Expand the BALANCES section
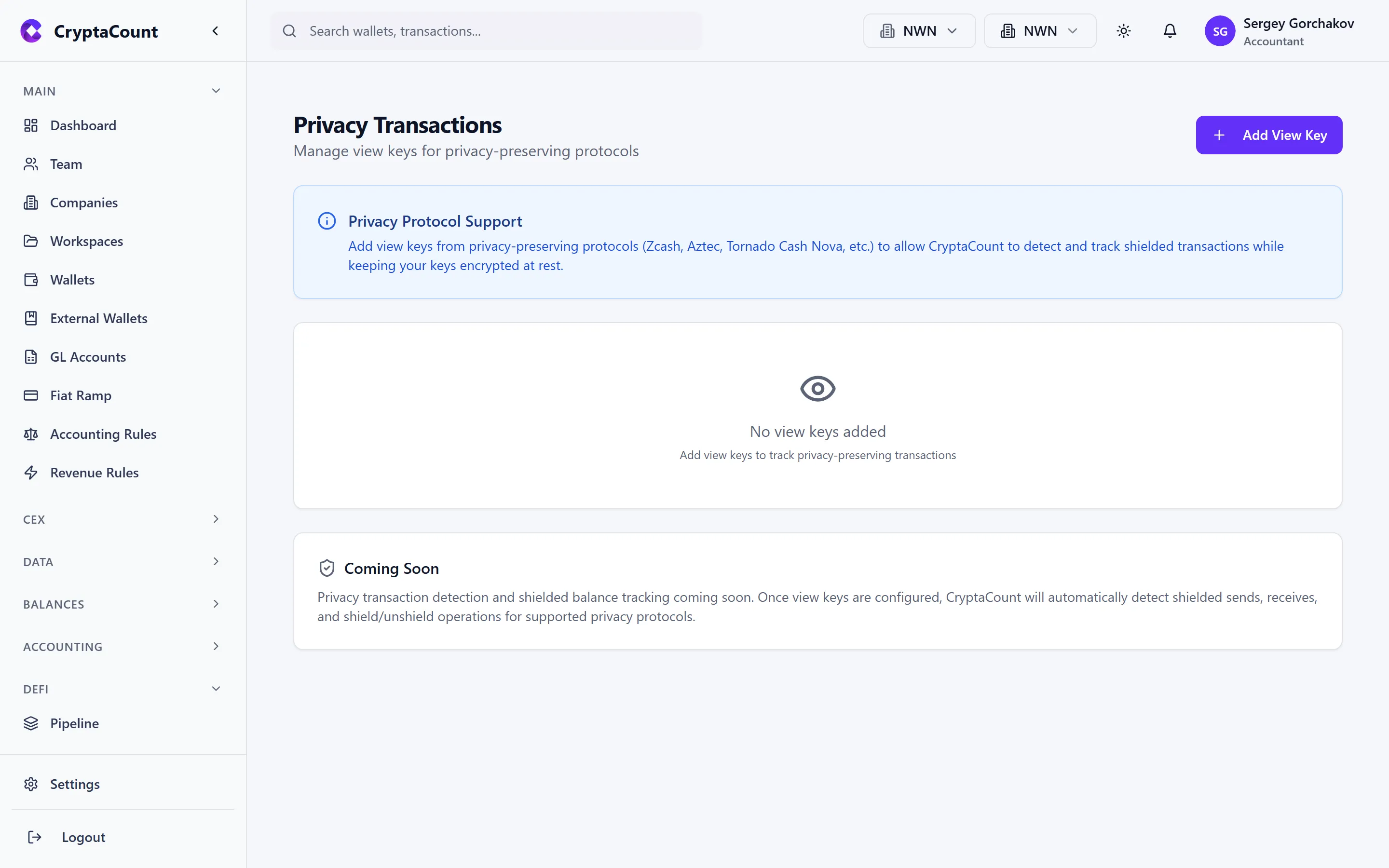This screenshot has height=868, width=1389. click(x=121, y=603)
